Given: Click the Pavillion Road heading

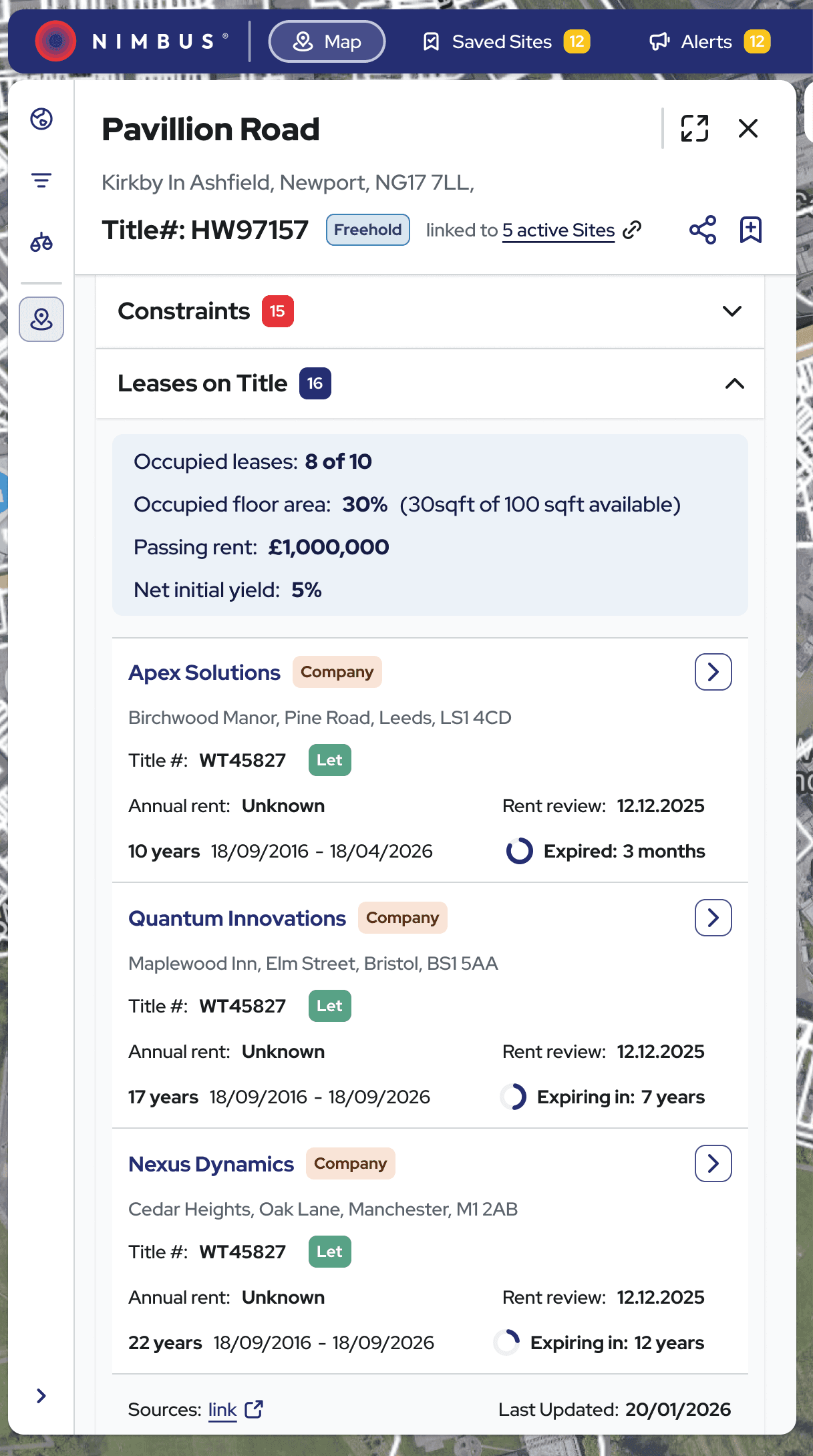Looking at the screenshot, I should click(x=210, y=129).
